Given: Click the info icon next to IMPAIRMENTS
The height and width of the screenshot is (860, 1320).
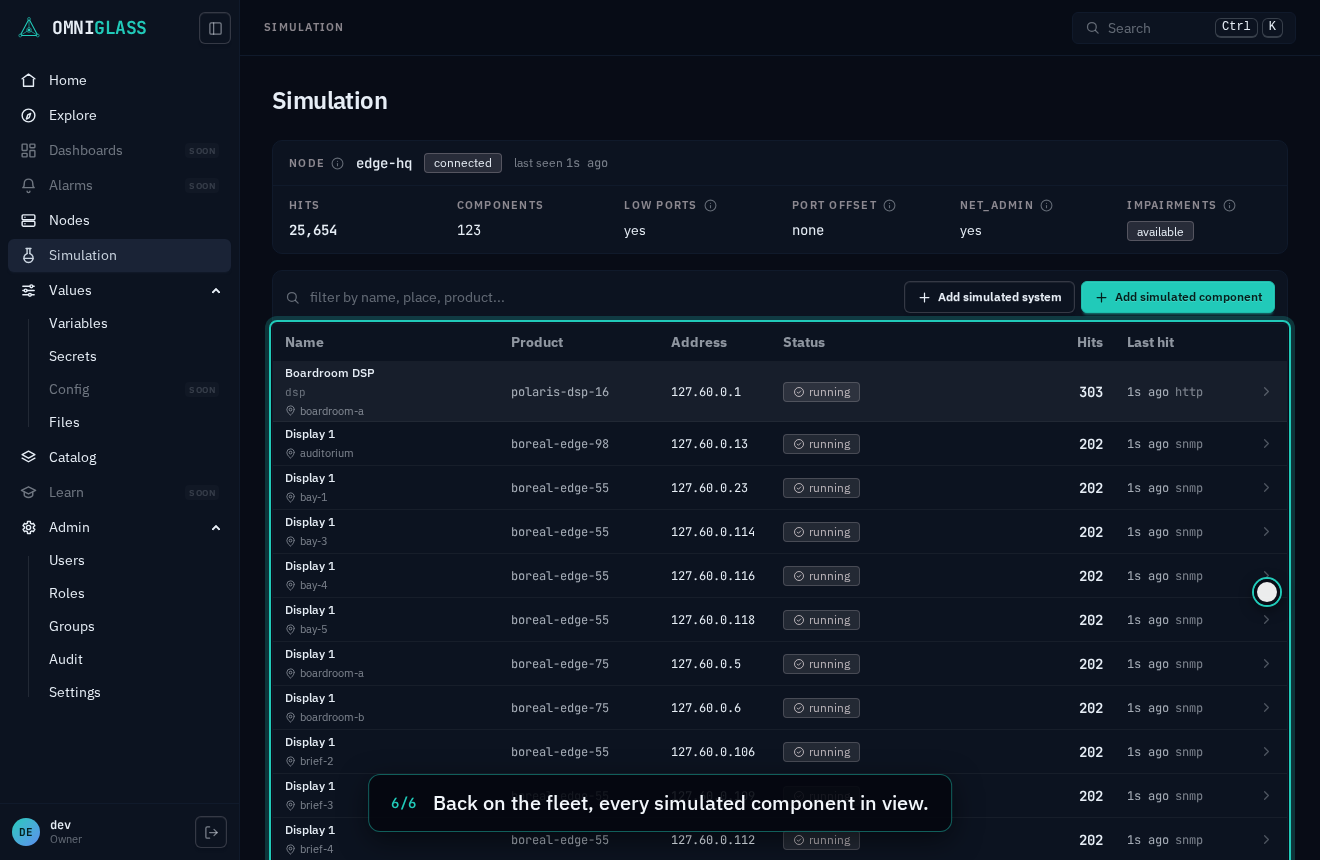Looking at the screenshot, I should pyautogui.click(x=1230, y=205).
